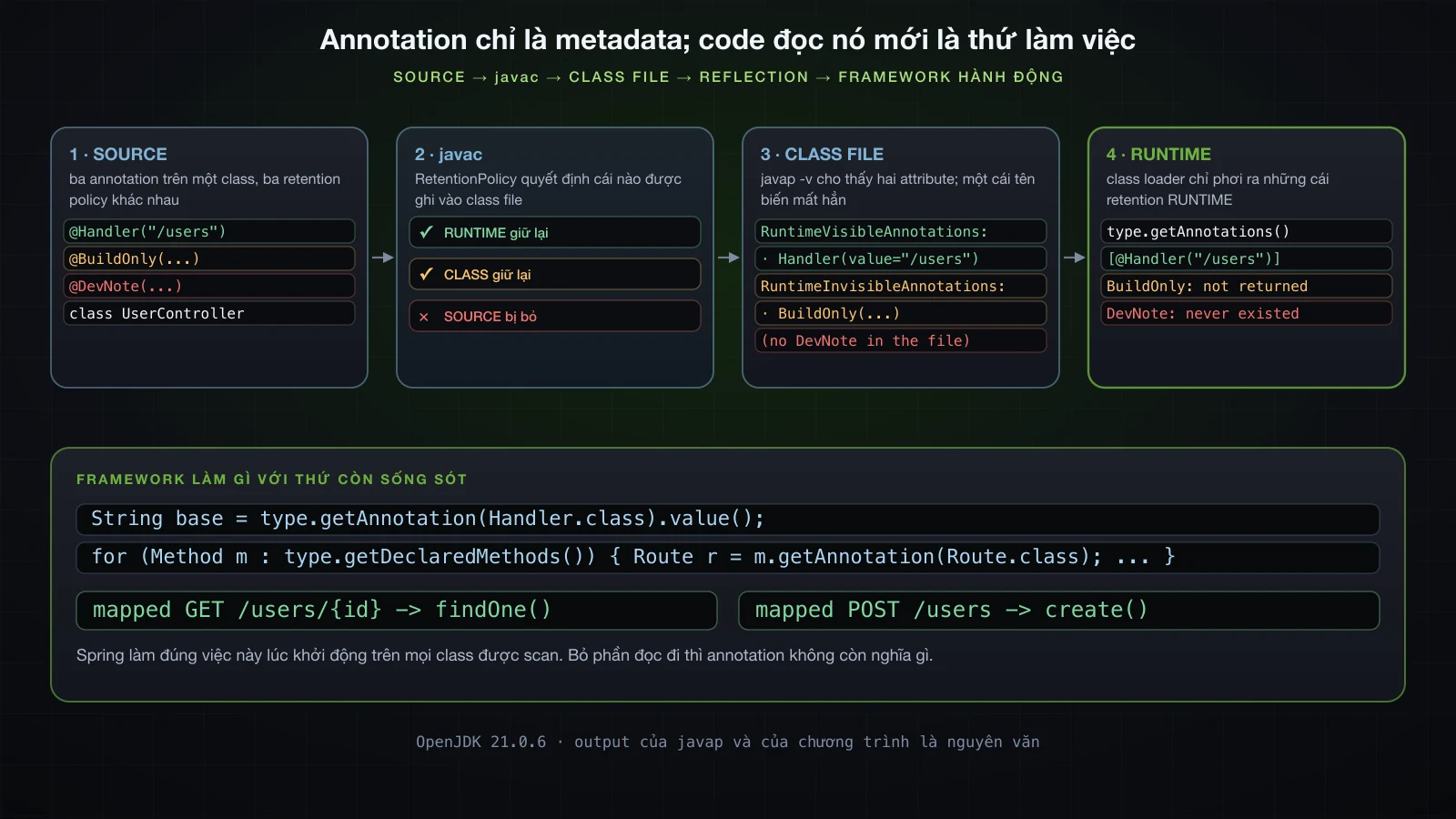Click the text 'RetentionPolicy quyết định cái nào'
The image size is (1456, 819).
(548, 189)
